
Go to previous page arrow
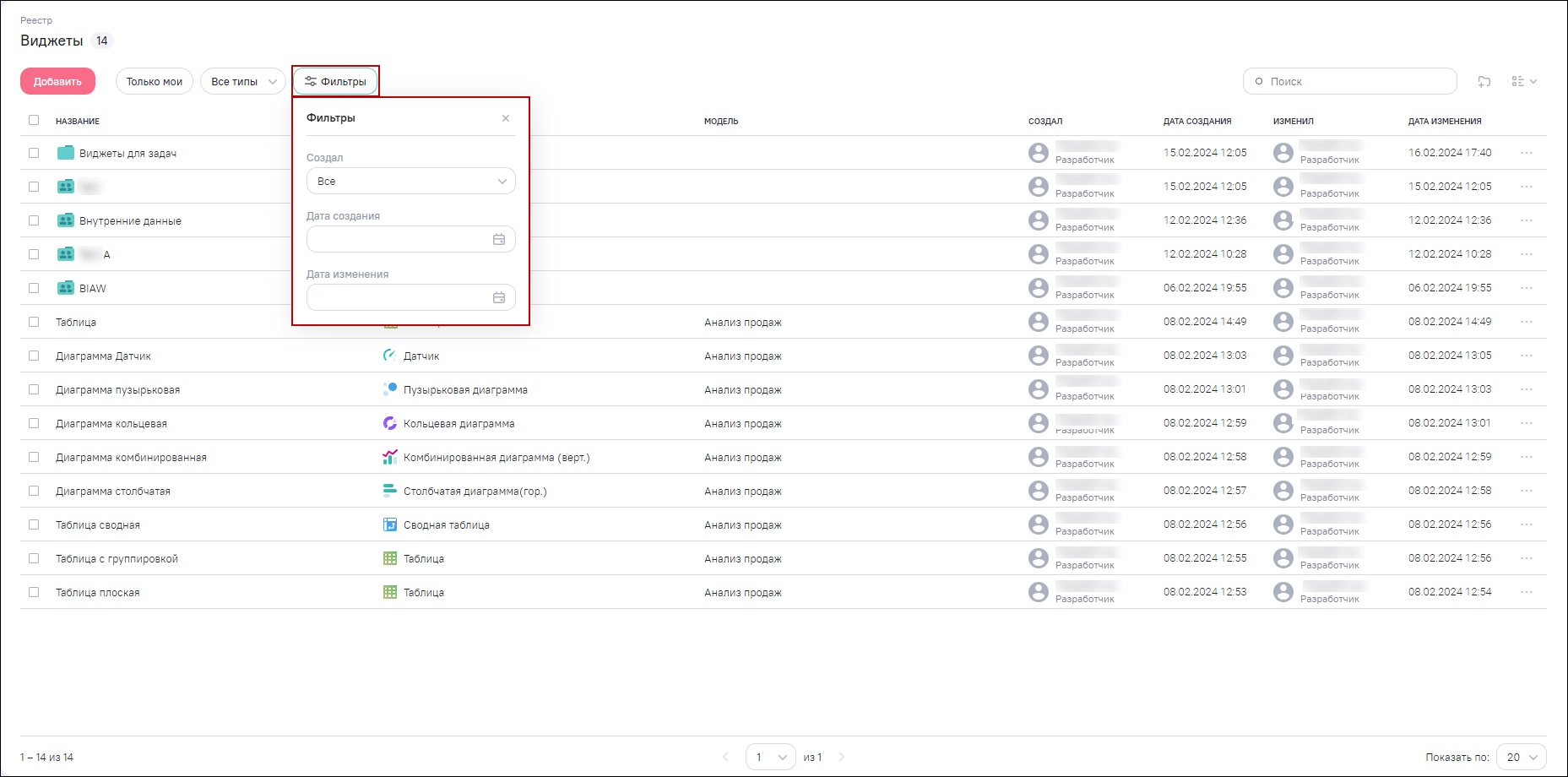tap(725, 757)
